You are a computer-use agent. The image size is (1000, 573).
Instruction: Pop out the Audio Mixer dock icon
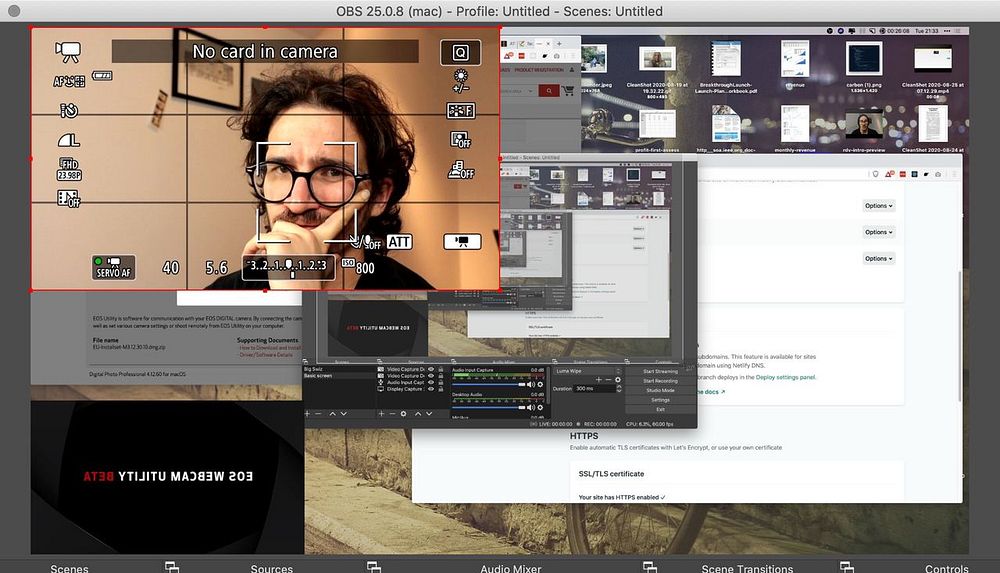649,567
